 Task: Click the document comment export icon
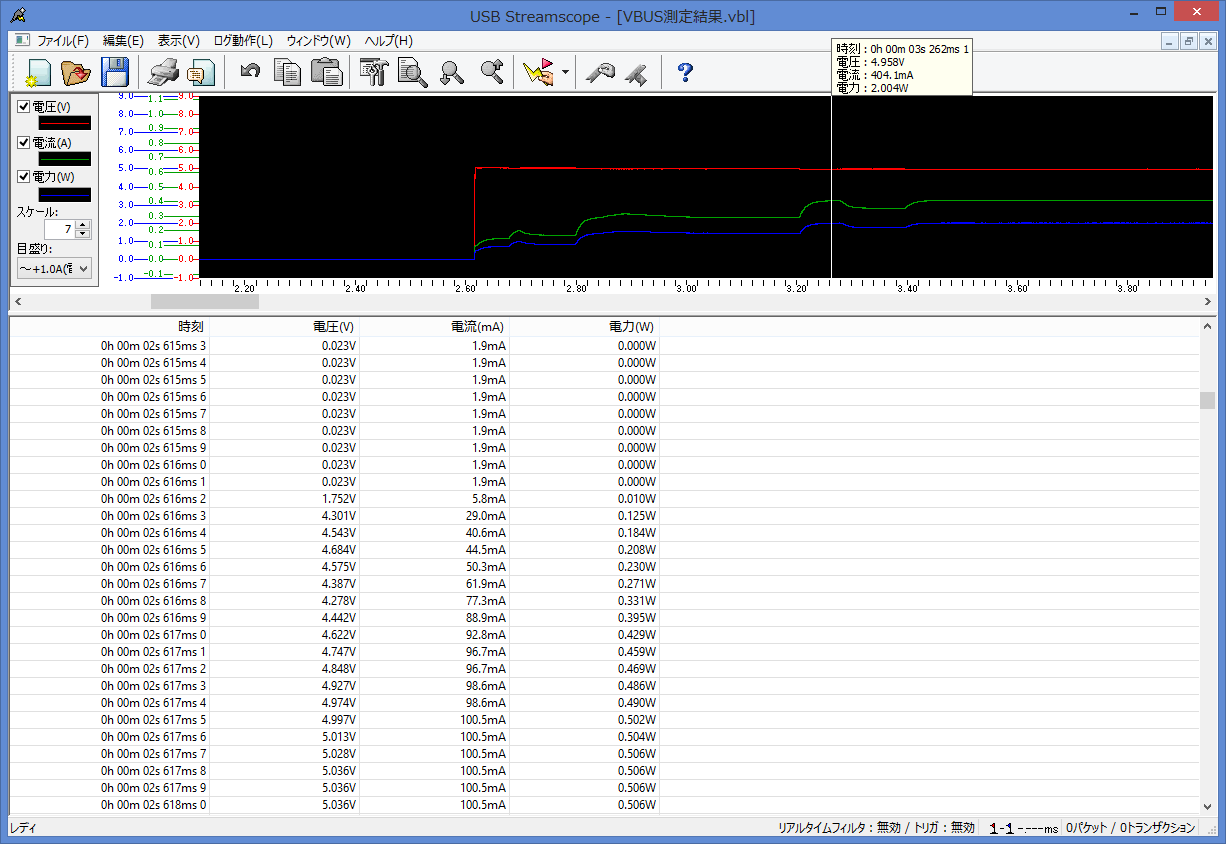click(200, 73)
